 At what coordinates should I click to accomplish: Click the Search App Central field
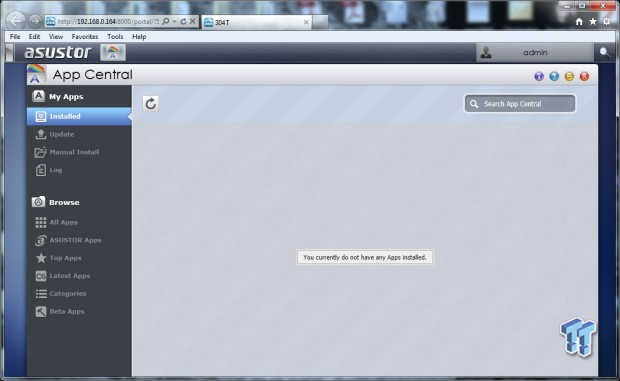[520, 104]
